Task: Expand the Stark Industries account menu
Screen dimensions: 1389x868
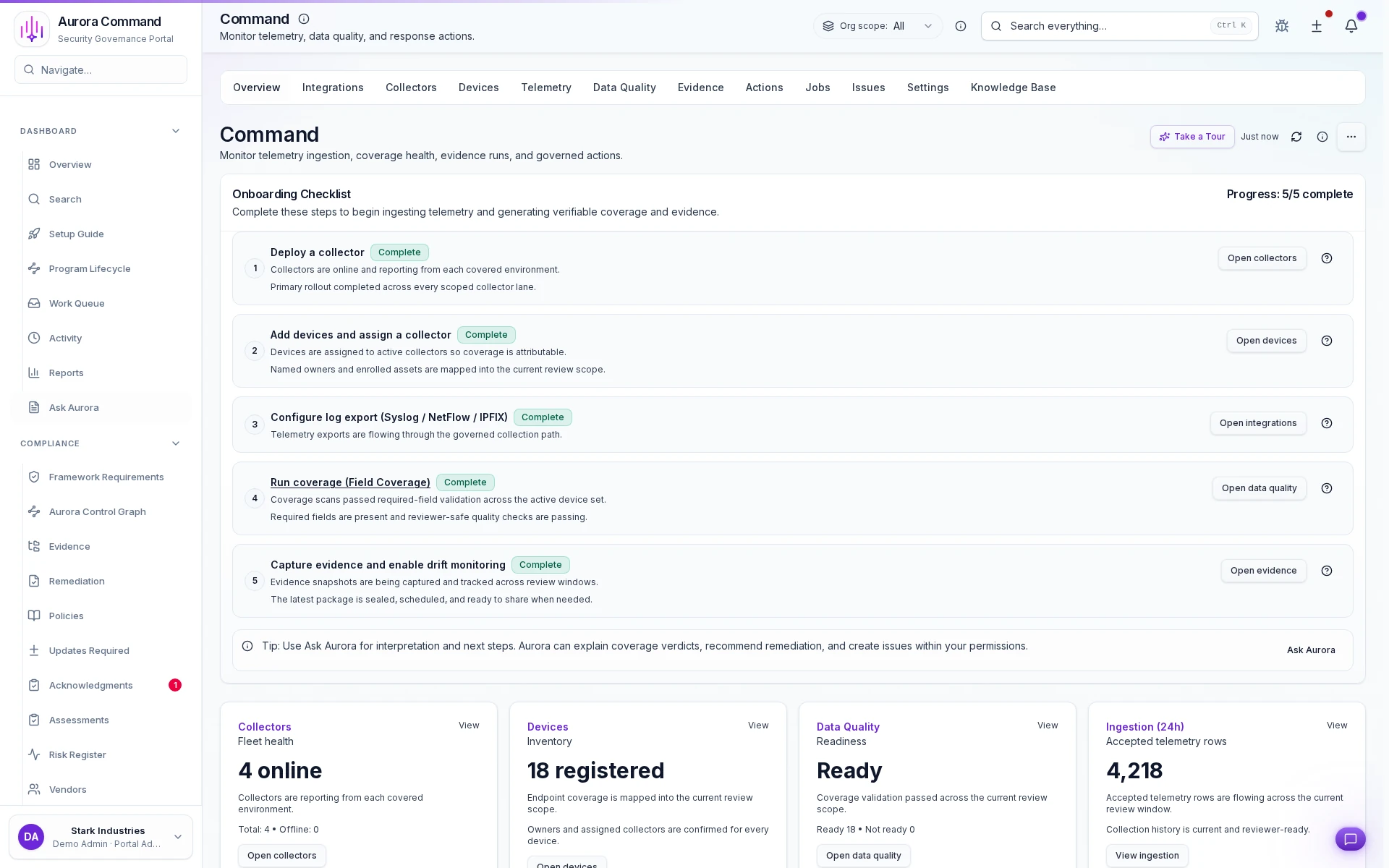Action: coord(177,837)
